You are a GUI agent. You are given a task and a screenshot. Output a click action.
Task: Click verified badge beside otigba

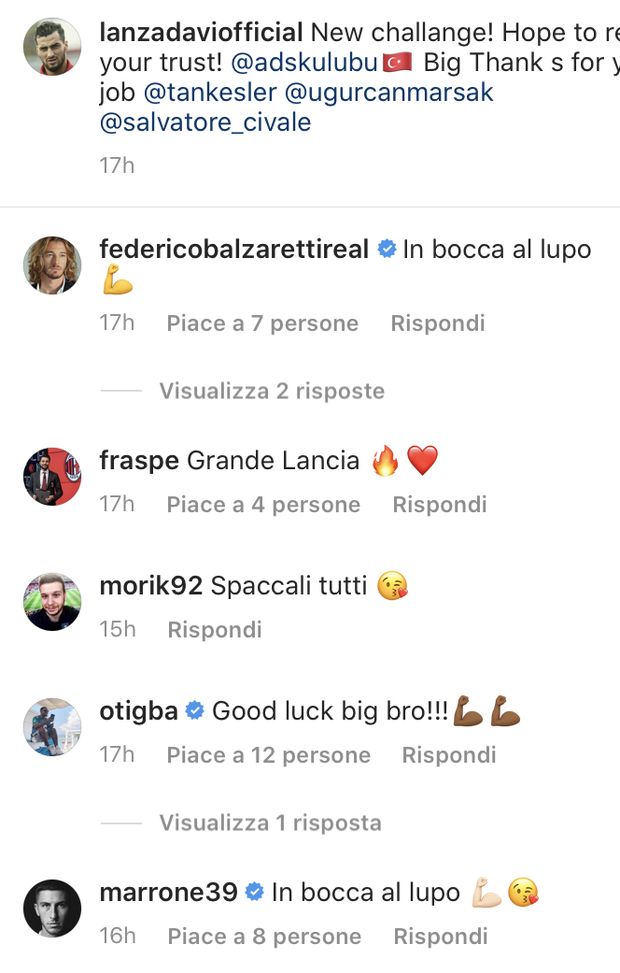pos(195,711)
